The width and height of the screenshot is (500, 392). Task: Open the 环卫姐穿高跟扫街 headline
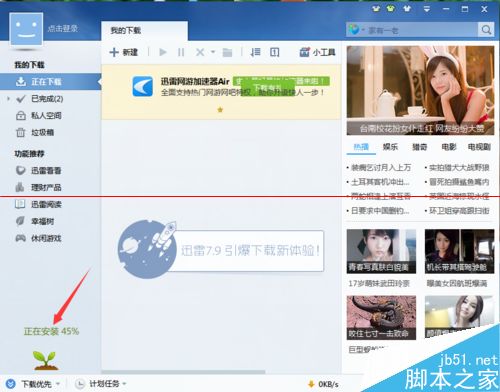(459, 211)
